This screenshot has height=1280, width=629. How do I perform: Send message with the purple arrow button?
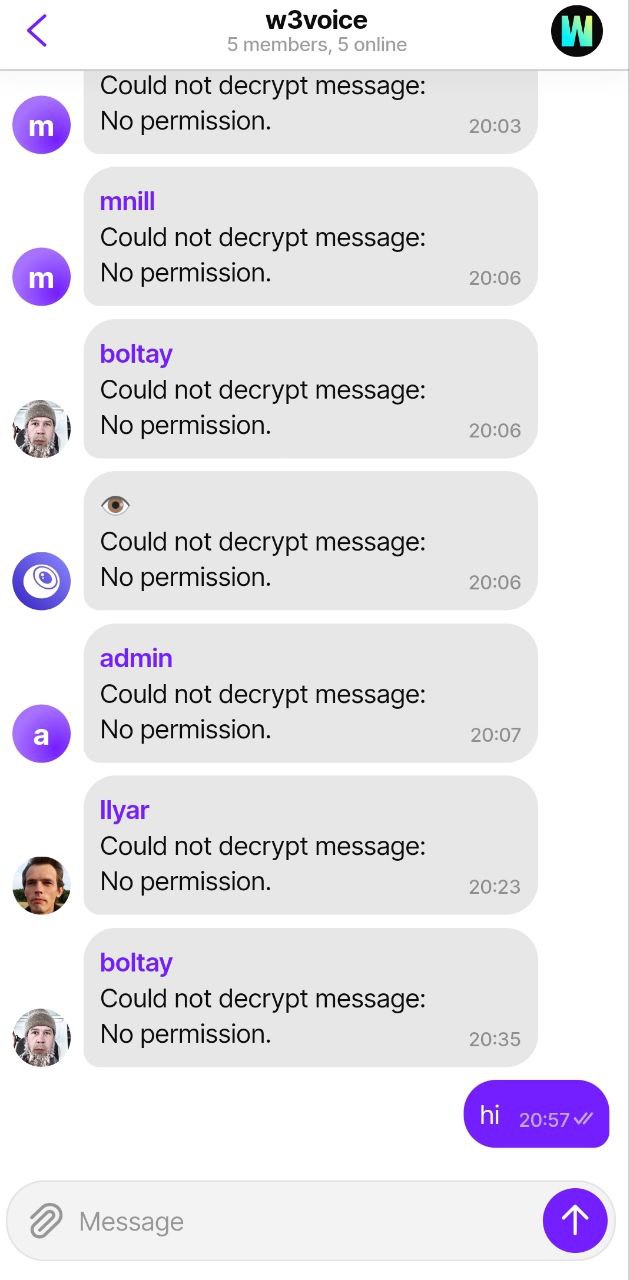[575, 1220]
